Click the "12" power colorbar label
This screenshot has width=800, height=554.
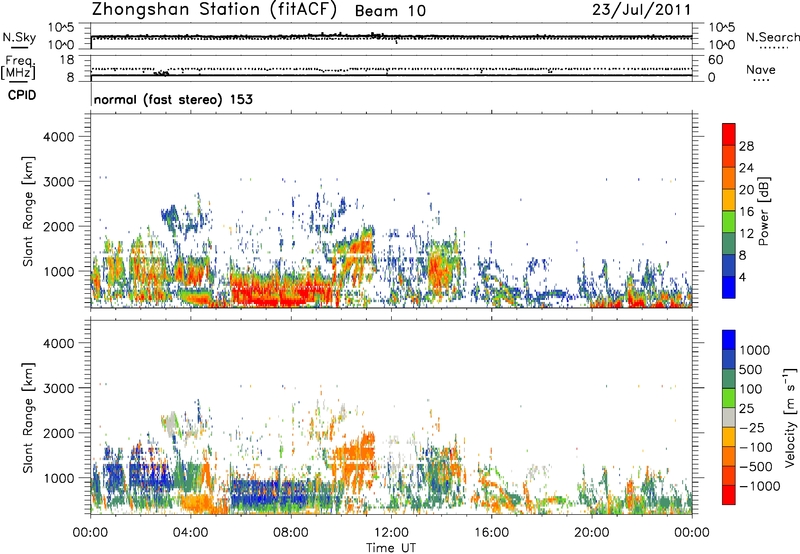pos(746,234)
